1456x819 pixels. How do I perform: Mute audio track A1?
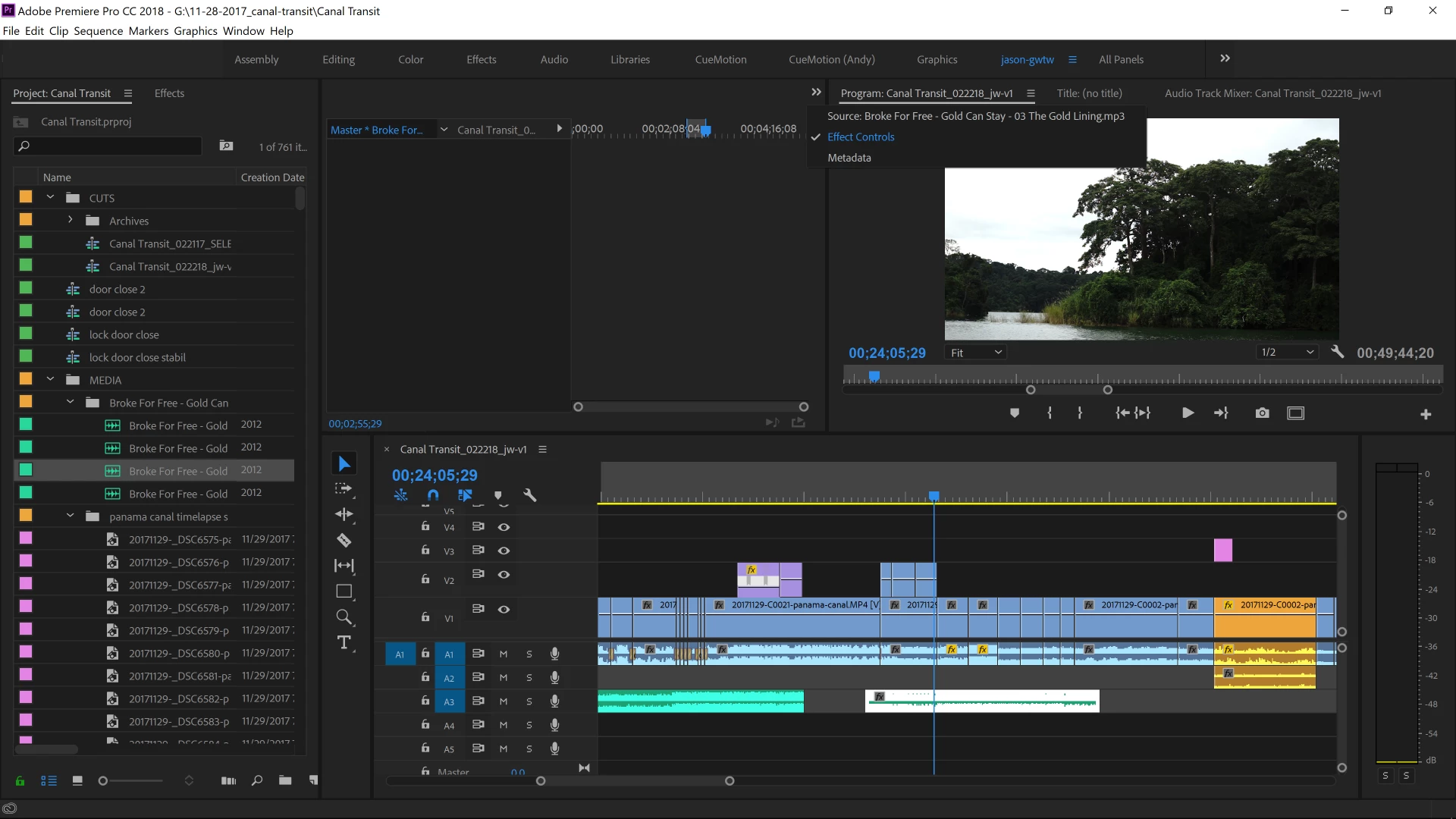pyautogui.click(x=503, y=654)
